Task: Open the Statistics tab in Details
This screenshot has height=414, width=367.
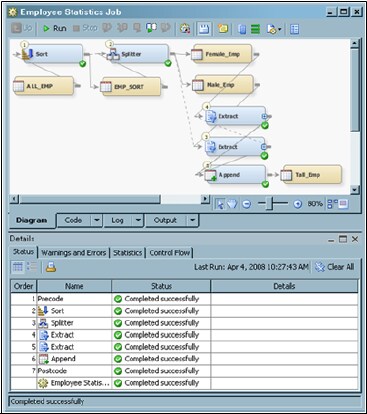Action: point(128,253)
